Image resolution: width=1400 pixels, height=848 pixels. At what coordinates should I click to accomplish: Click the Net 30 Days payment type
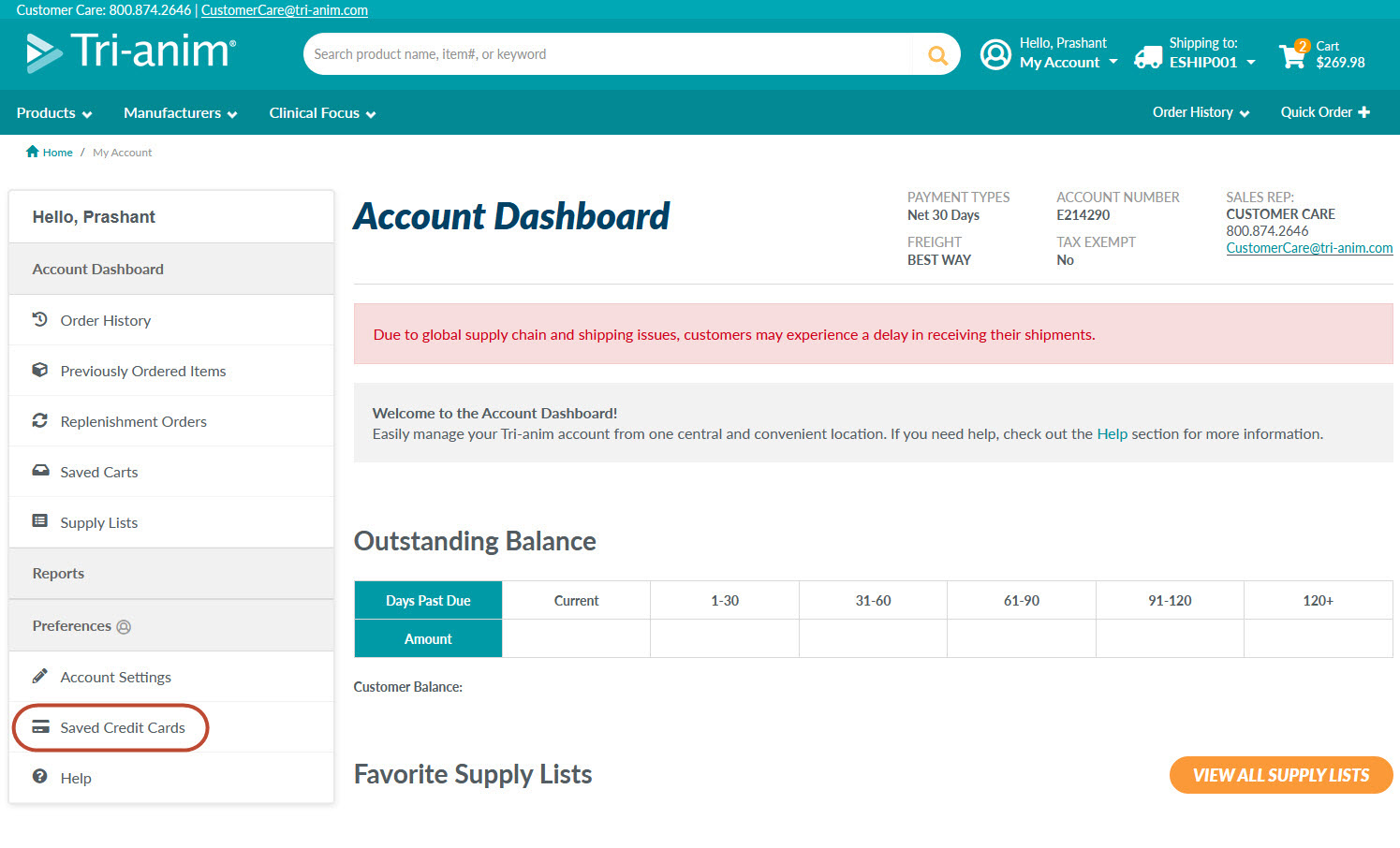point(943,215)
